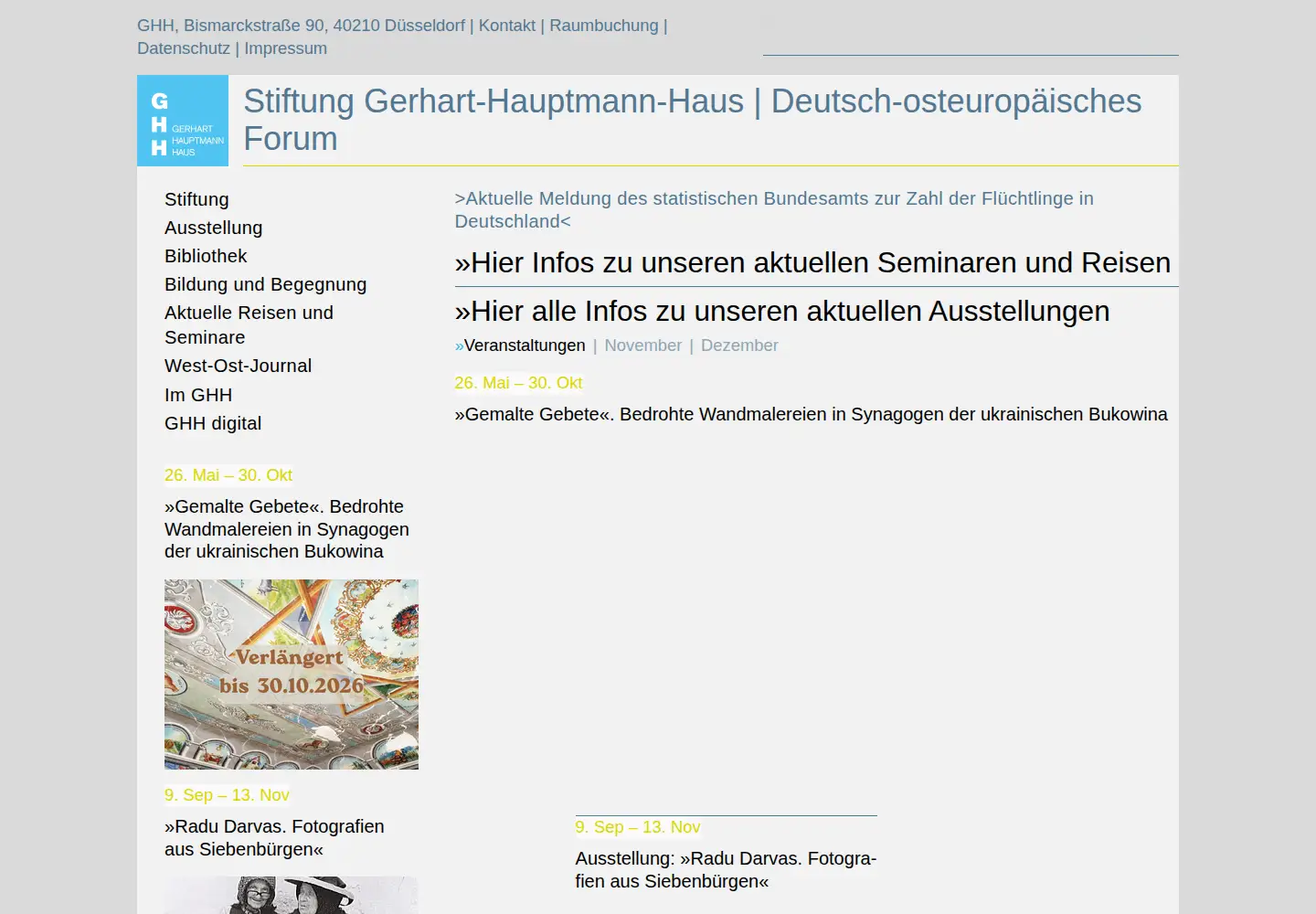This screenshot has width=1316, height=914.
Task: Open Bildung und Begegnung menu item
Action: 265,284
